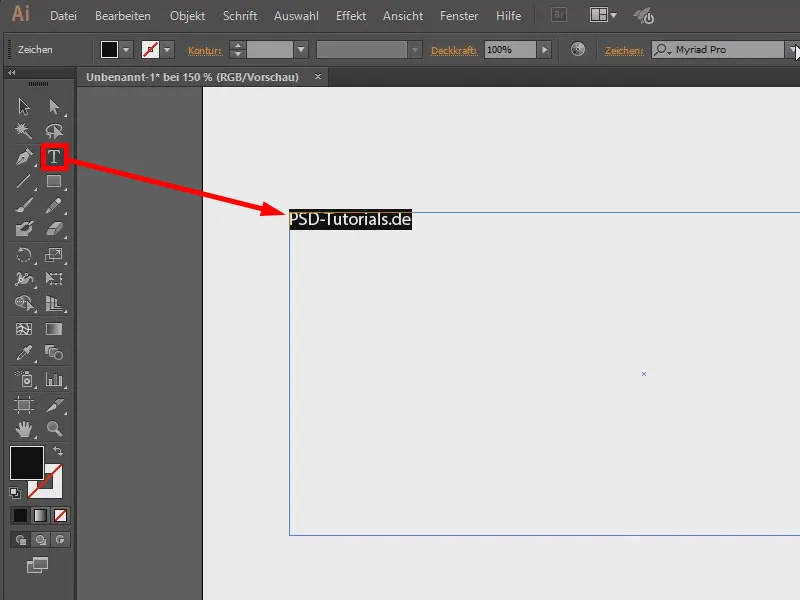Switch to Draw Normal mode
Screen dimensions: 800x600
[20, 539]
